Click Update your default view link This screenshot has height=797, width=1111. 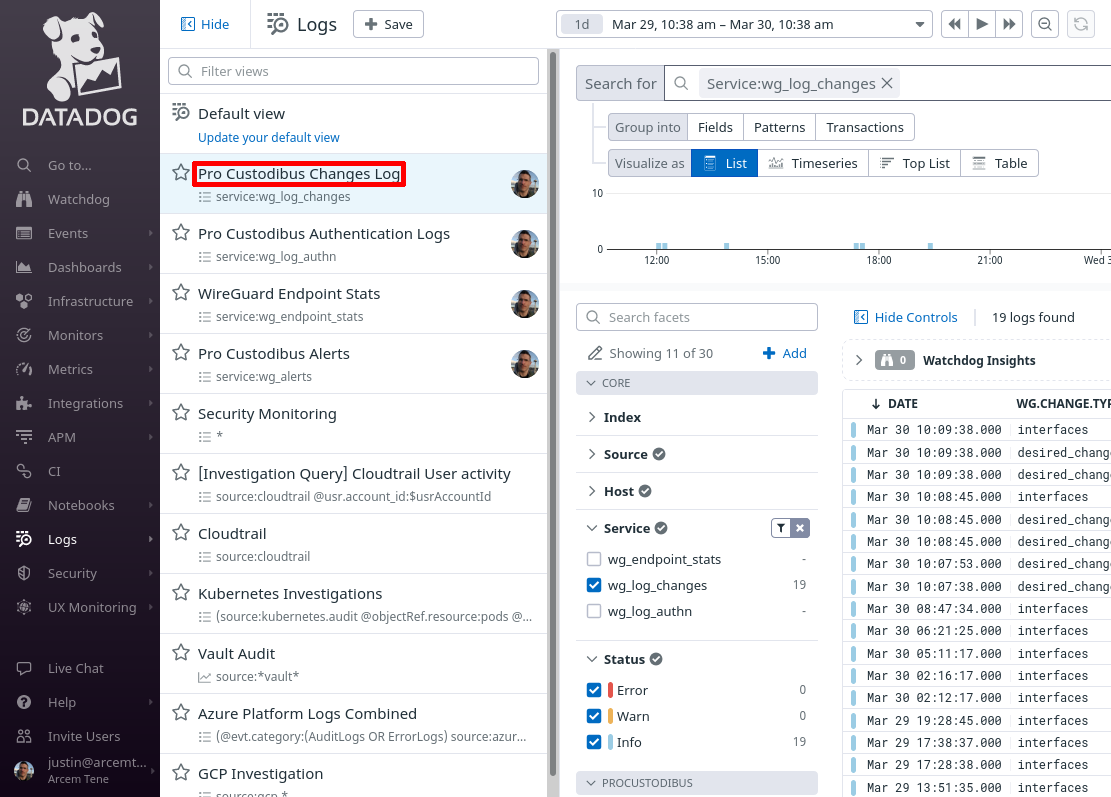pos(269,137)
